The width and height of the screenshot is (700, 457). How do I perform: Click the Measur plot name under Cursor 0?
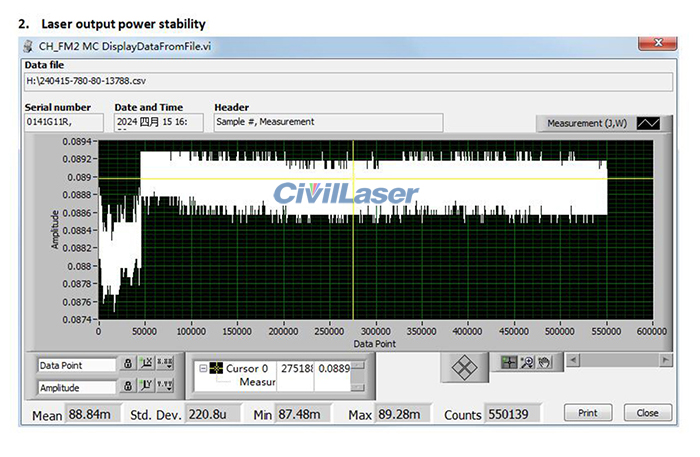tap(257, 382)
